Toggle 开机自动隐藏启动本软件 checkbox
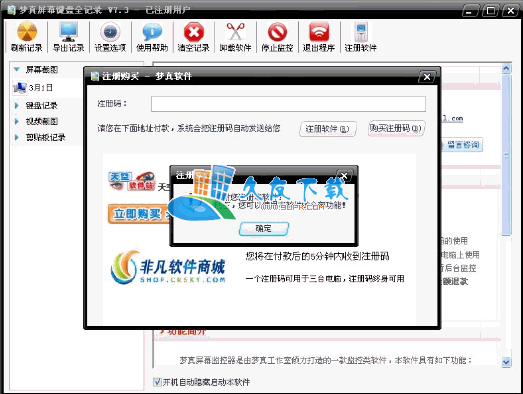523x394 pixels. [x=157, y=382]
